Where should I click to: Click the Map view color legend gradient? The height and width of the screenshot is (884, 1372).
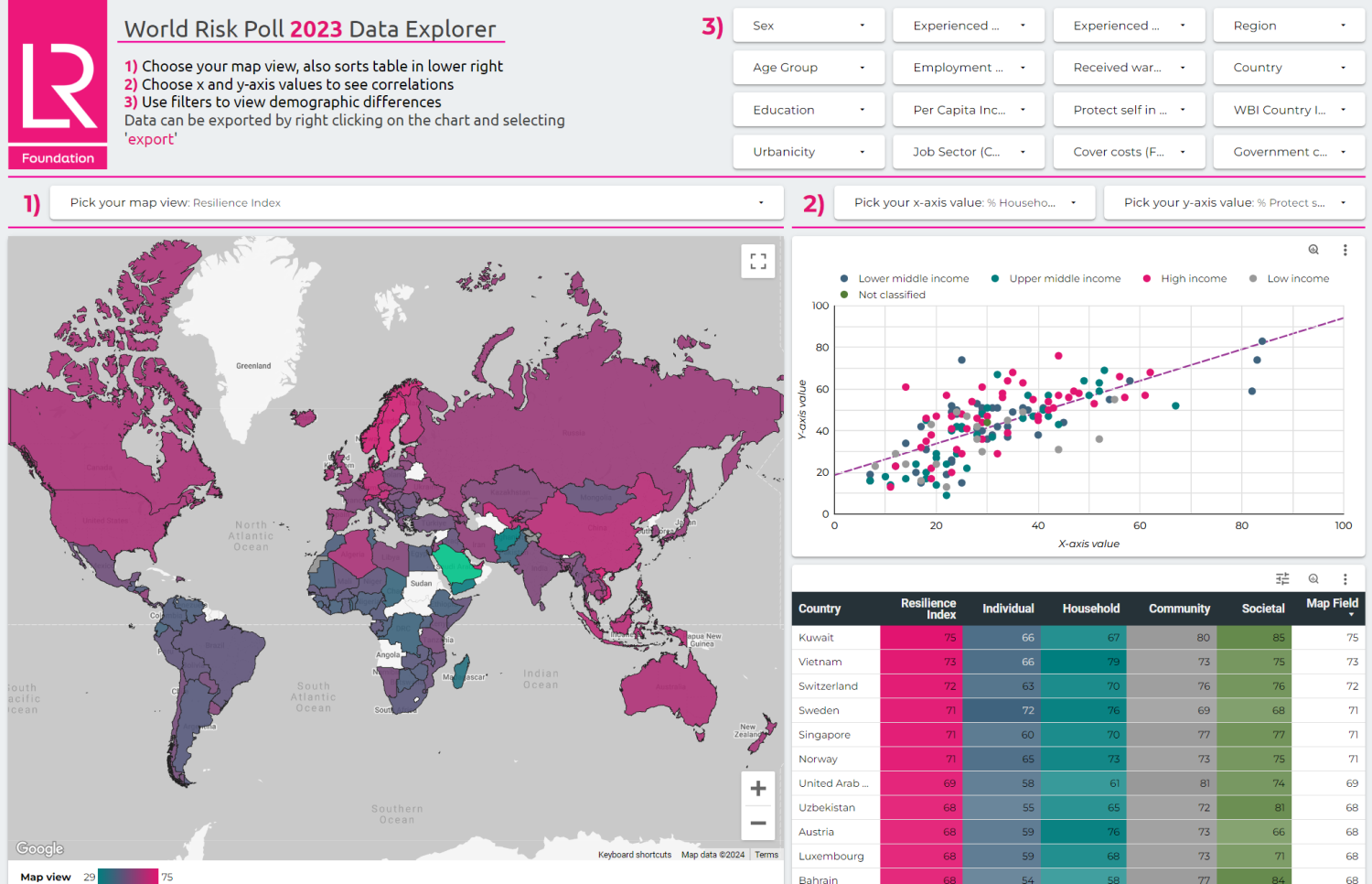click(128, 876)
